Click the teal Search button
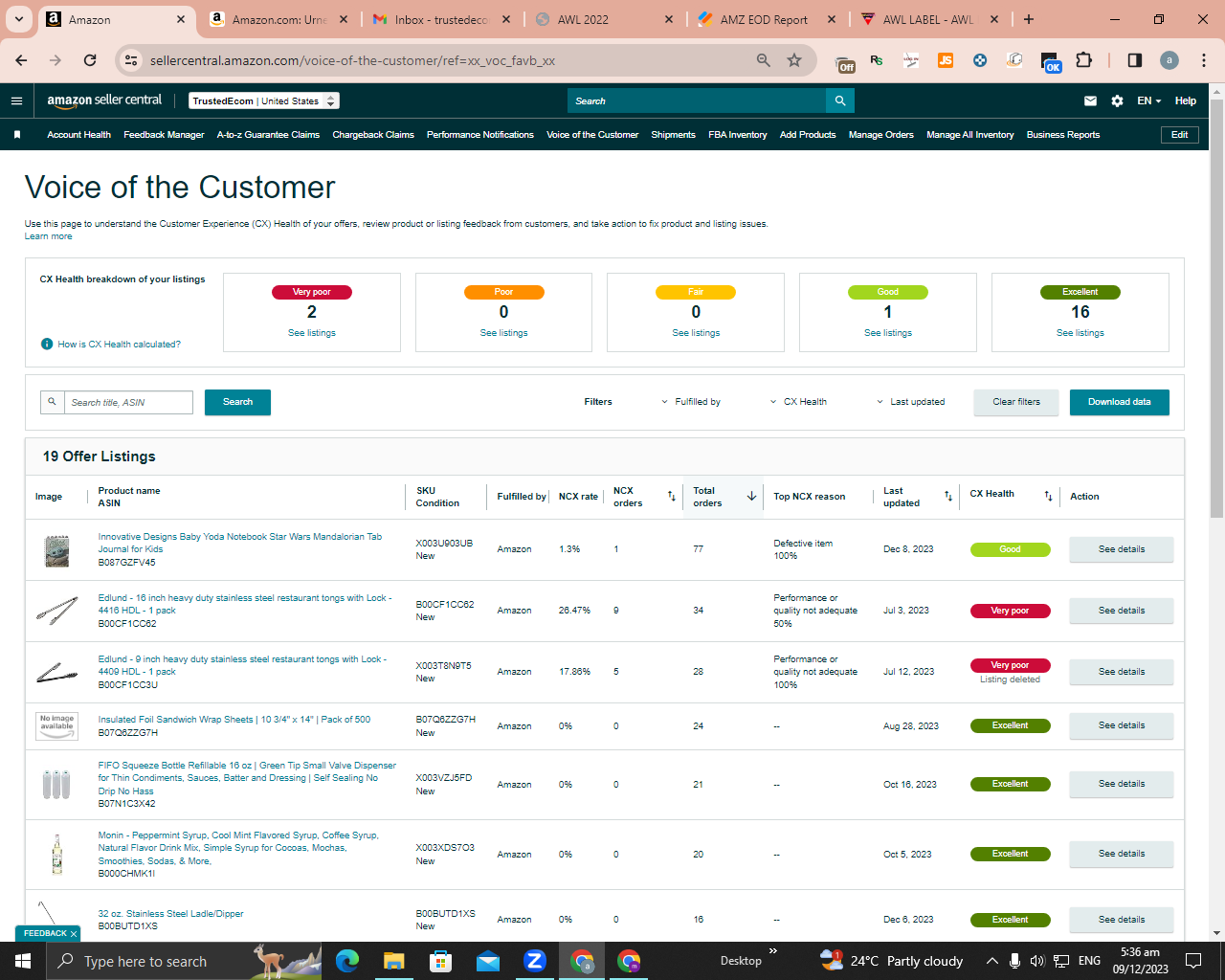This screenshot has width=1225, height=980. (x=237, y=402)
